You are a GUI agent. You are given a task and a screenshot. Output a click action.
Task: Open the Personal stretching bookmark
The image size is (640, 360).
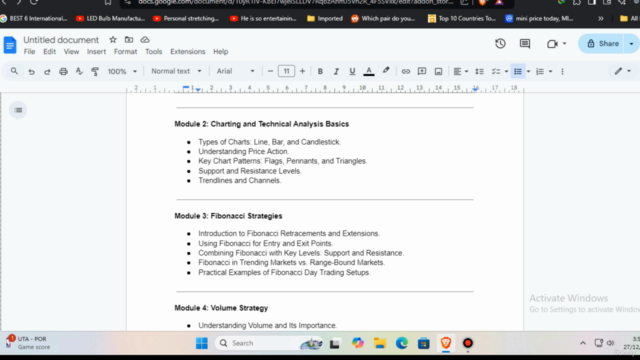(x=186, y=18)
